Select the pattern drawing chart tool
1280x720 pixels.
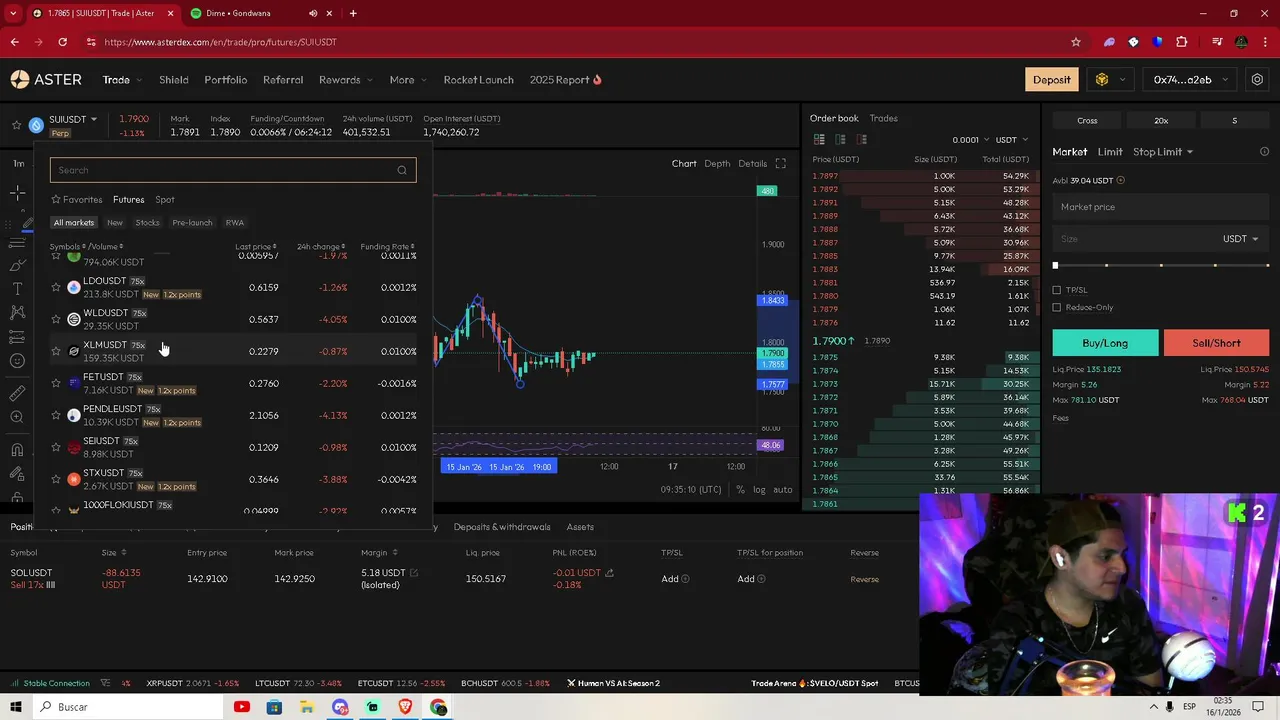17,313
